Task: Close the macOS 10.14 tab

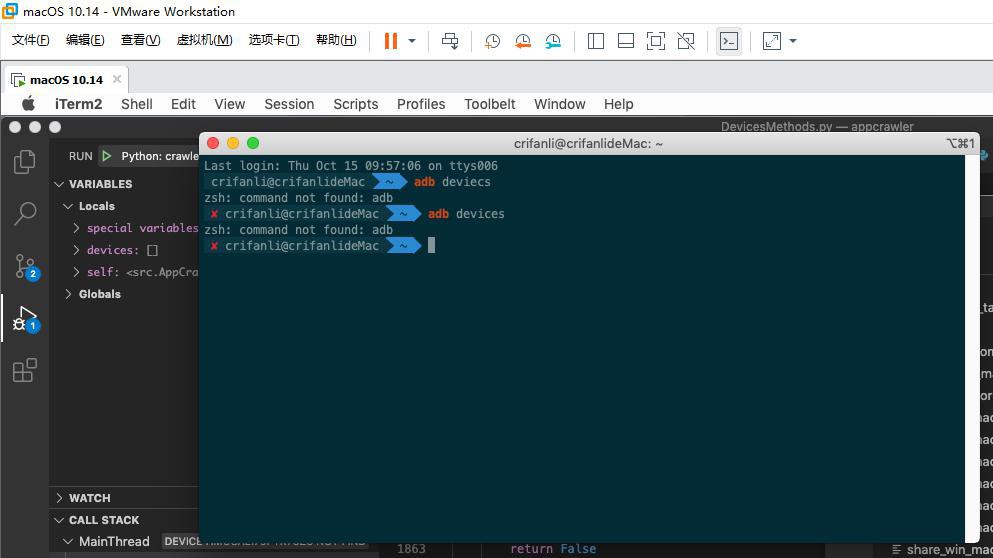Action: (117, 79)
